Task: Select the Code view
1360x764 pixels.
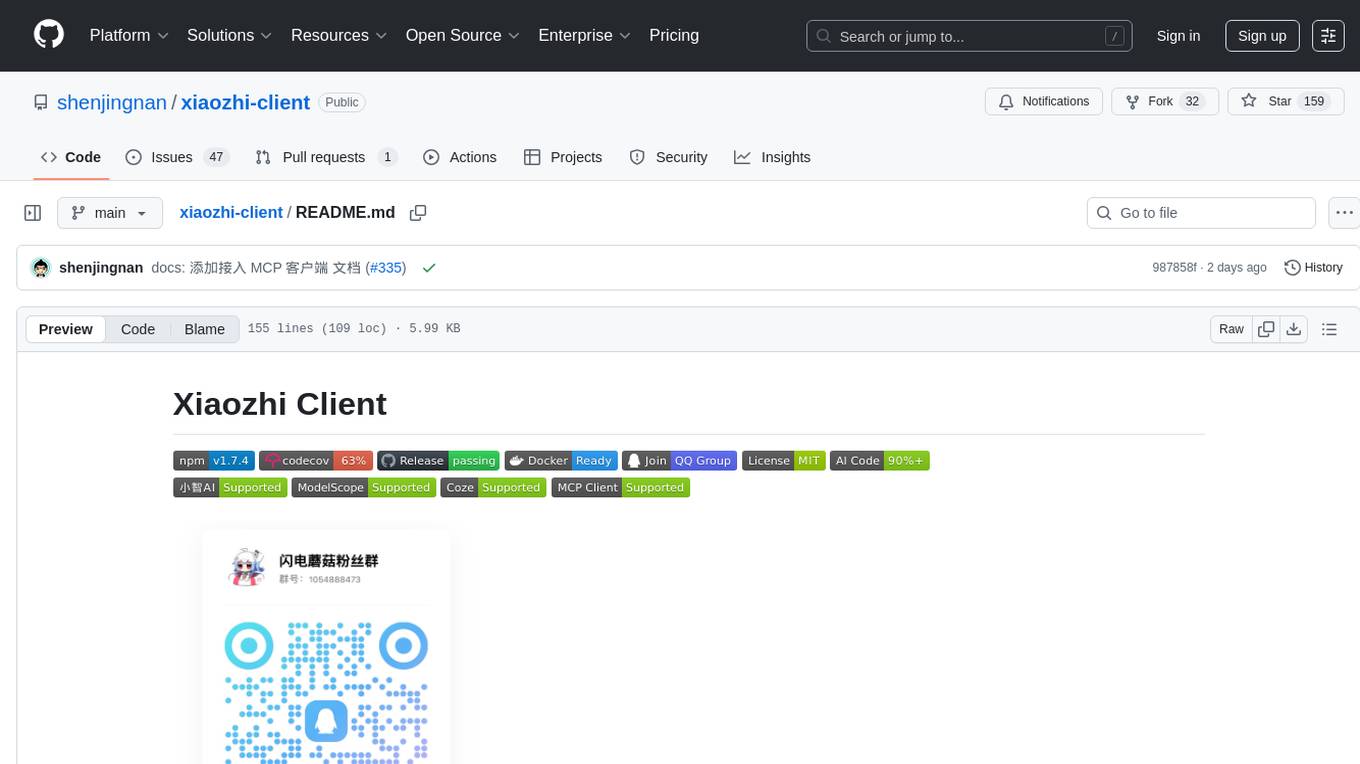Action: point(138,329)
